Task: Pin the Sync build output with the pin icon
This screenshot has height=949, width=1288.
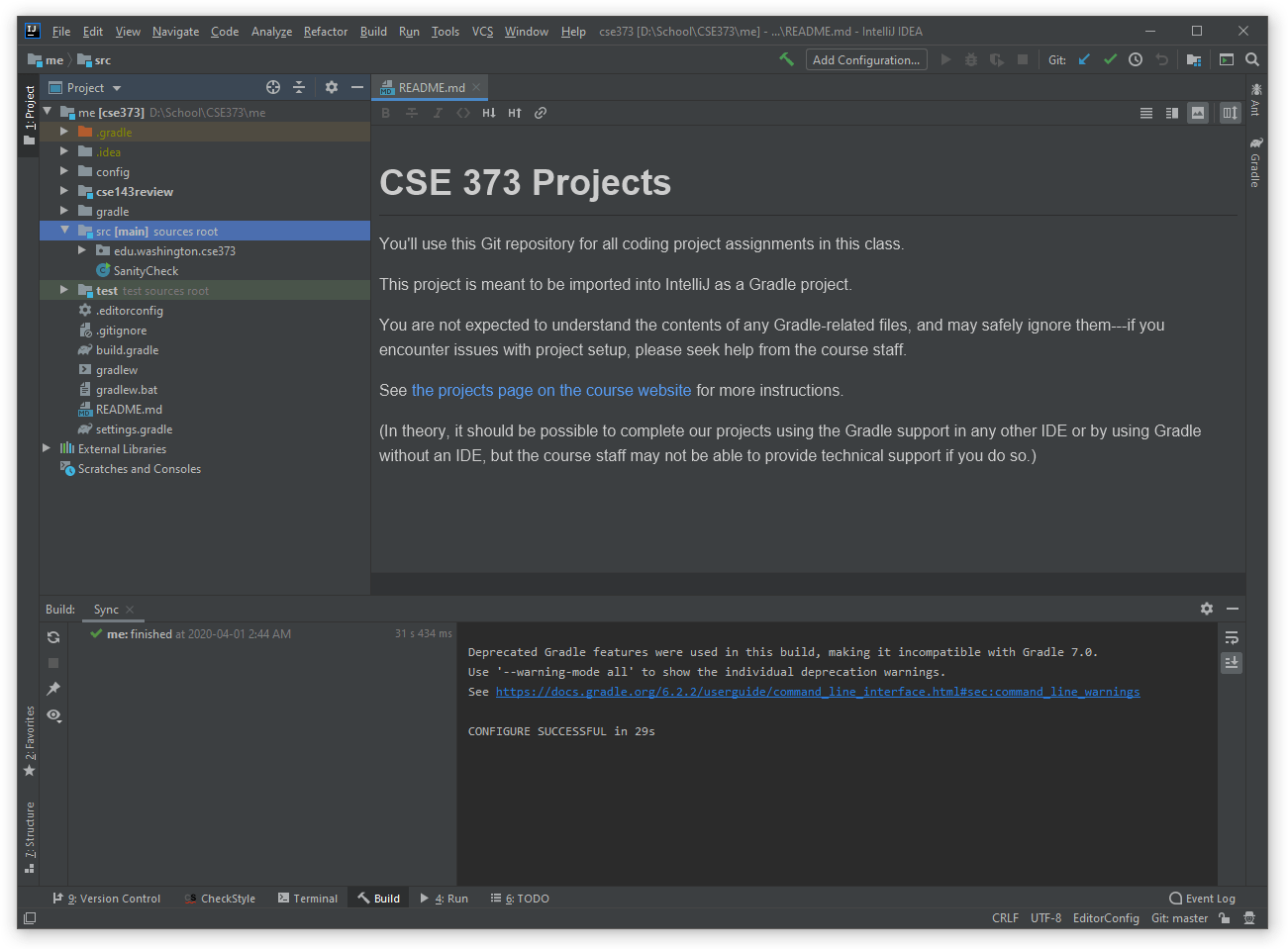Action: pyautogui.click(x=53, y=688)
